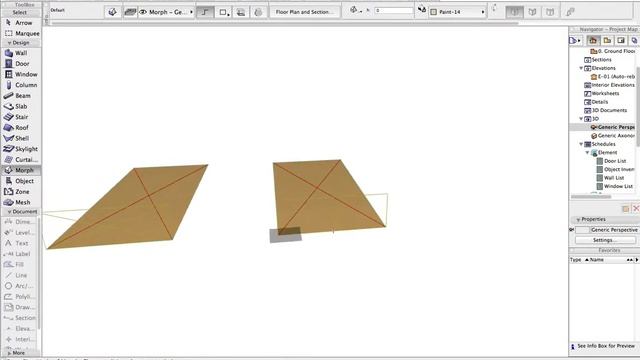Screen dimensions: 640x360
Task: Pick the Dimension tool
Action: point(19,222)
